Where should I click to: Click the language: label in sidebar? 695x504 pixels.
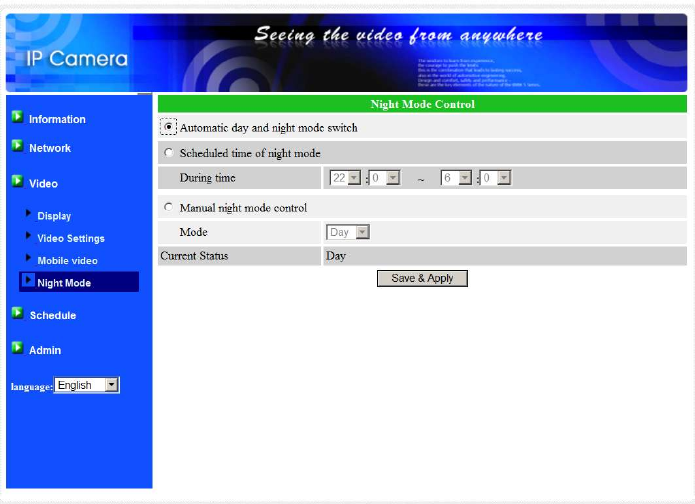click(31, 387)
